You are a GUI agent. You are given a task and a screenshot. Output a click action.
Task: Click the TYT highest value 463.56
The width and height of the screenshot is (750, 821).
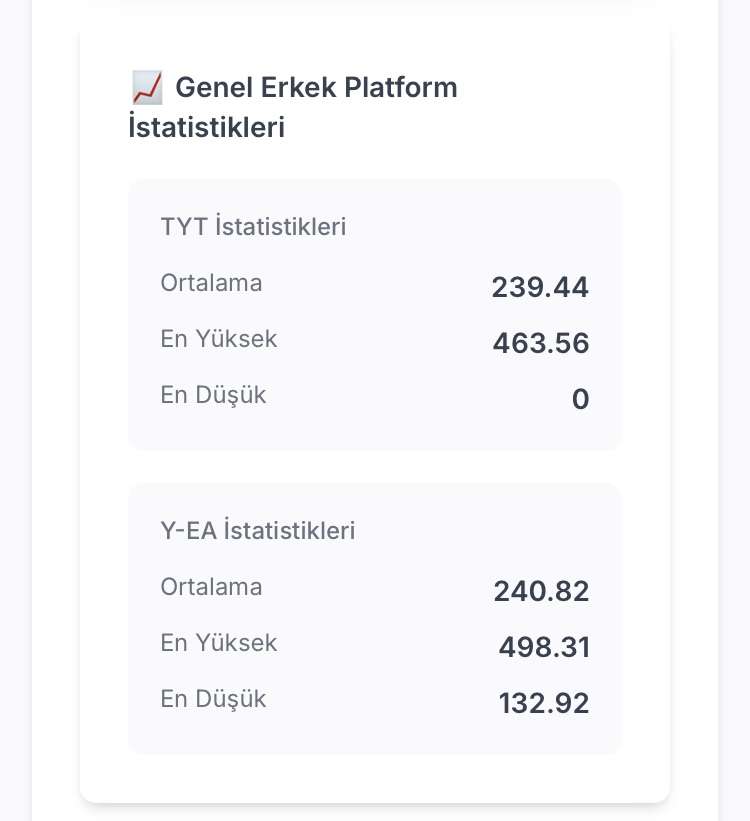click(541, 343)
